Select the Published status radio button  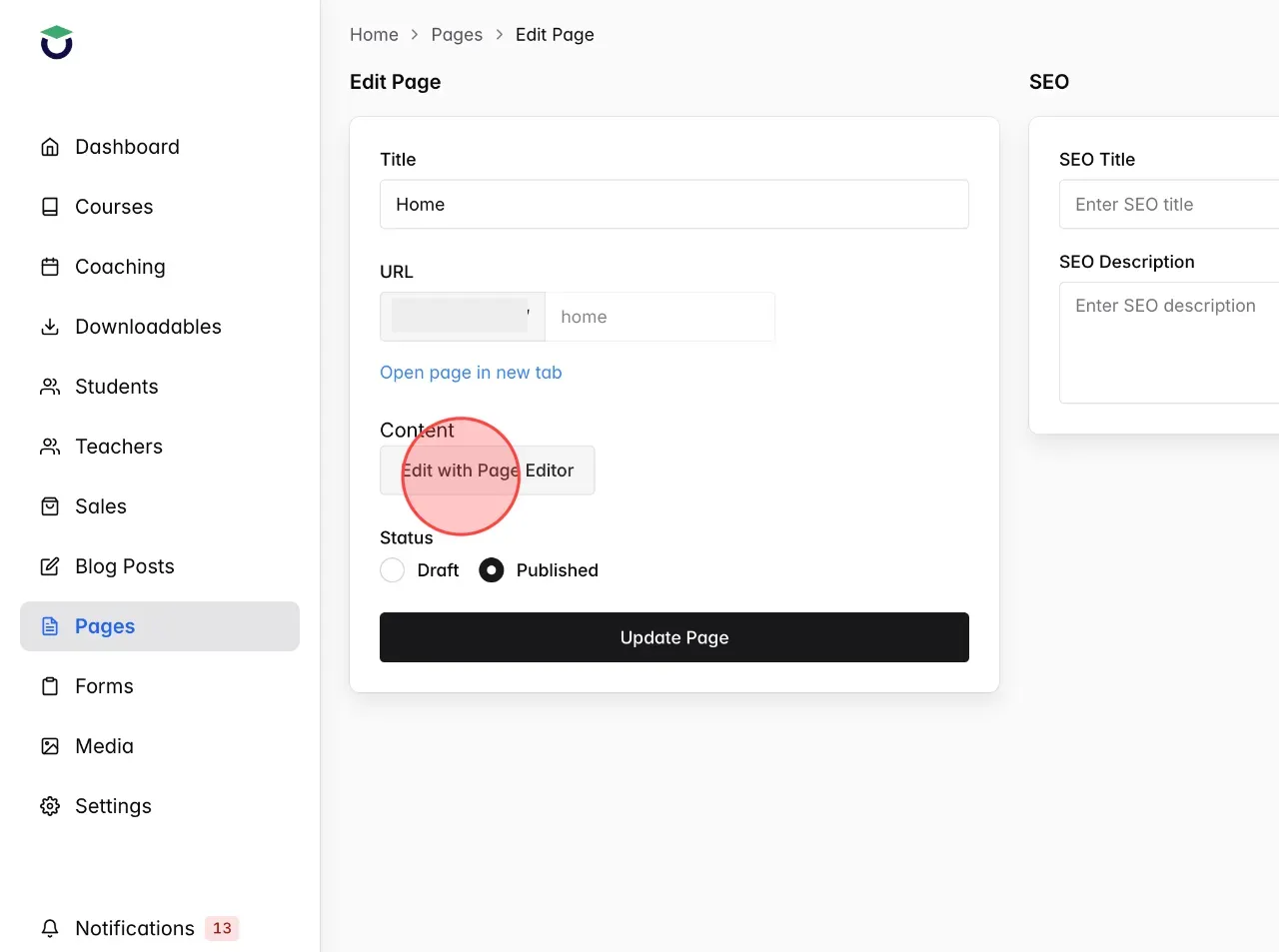click(492, 570)
